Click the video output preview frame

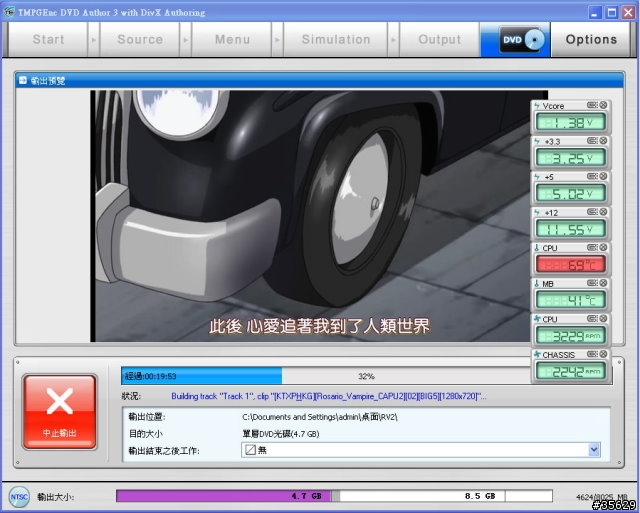[318, 216]
